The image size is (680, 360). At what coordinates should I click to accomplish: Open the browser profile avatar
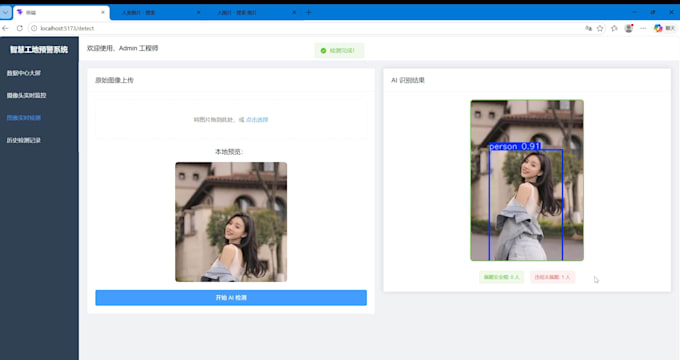pyautogui.click(x=628, y=28)
